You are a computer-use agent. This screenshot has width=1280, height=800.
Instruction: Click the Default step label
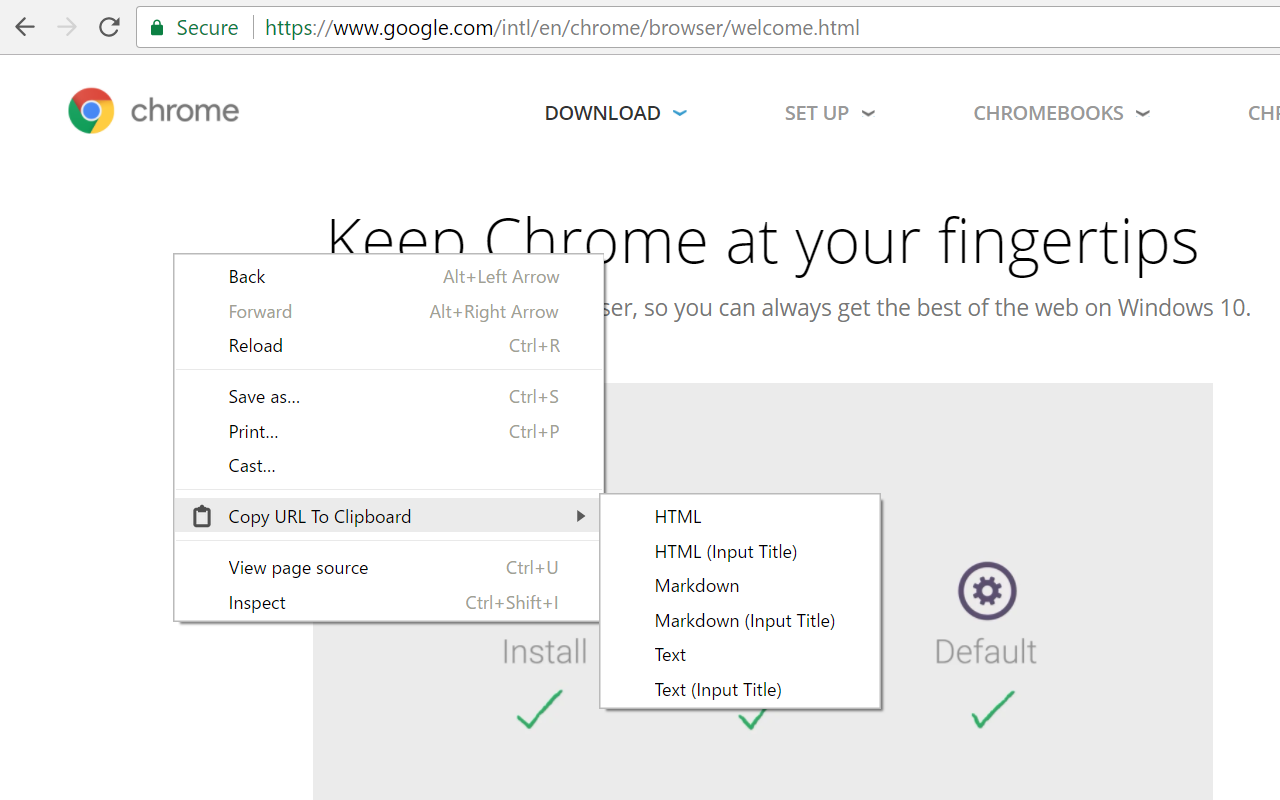[x=985, y=652]
